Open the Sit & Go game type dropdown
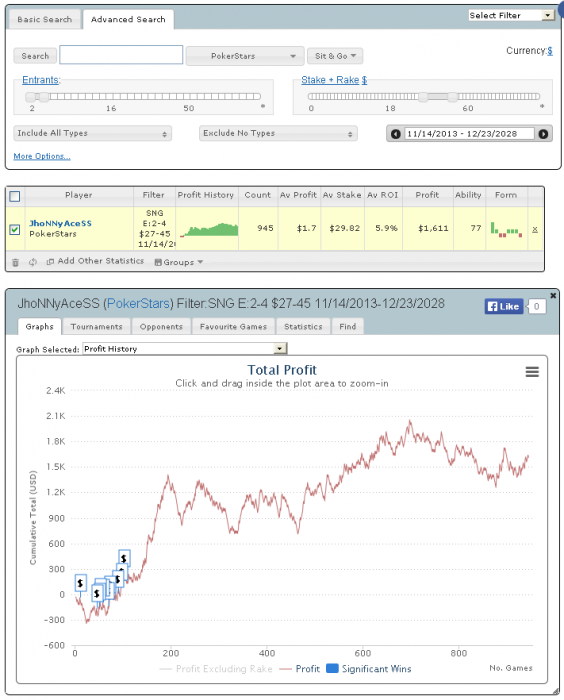The image size is (564, 700). [x=335, y=56]
